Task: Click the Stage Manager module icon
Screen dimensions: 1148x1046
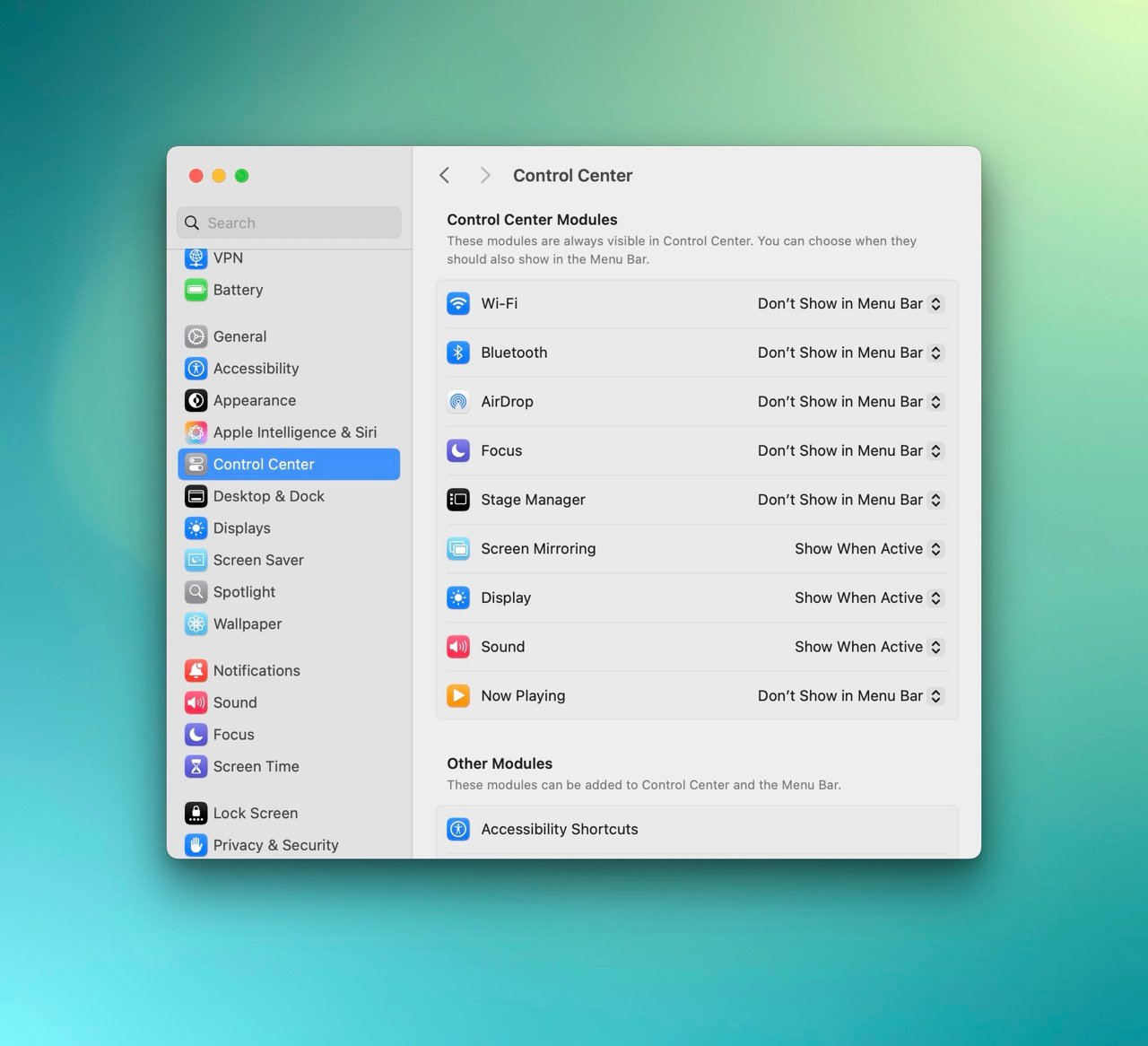Action: [x=458, y=500]
